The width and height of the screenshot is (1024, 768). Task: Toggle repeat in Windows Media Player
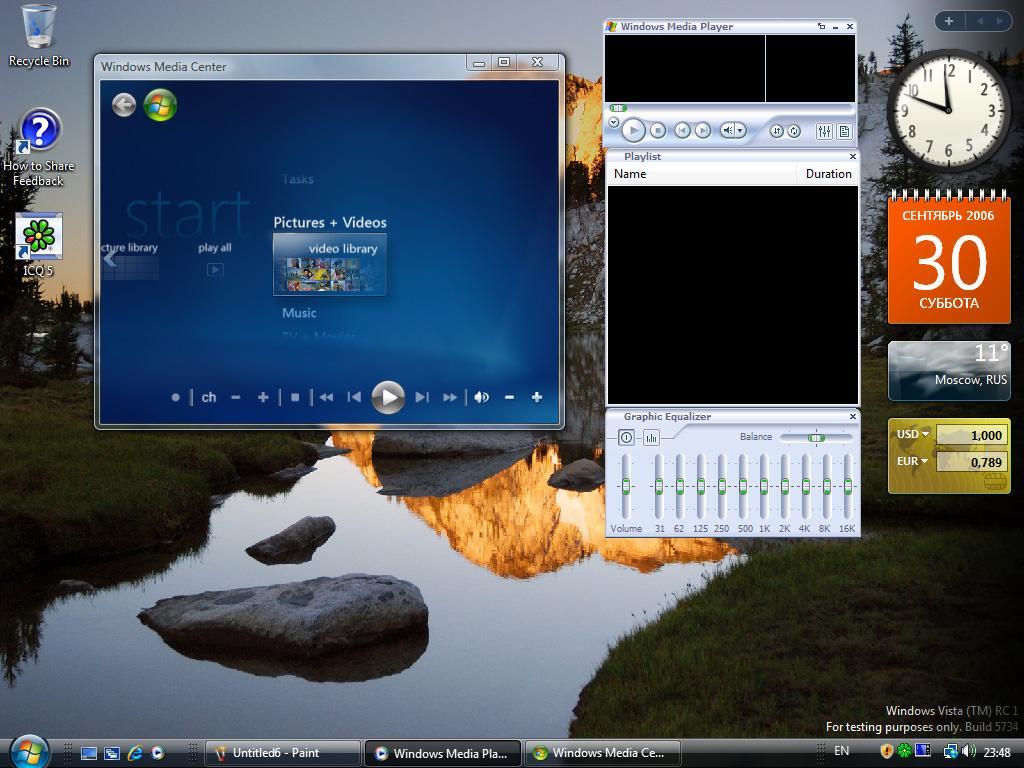(x=793, y=131)
